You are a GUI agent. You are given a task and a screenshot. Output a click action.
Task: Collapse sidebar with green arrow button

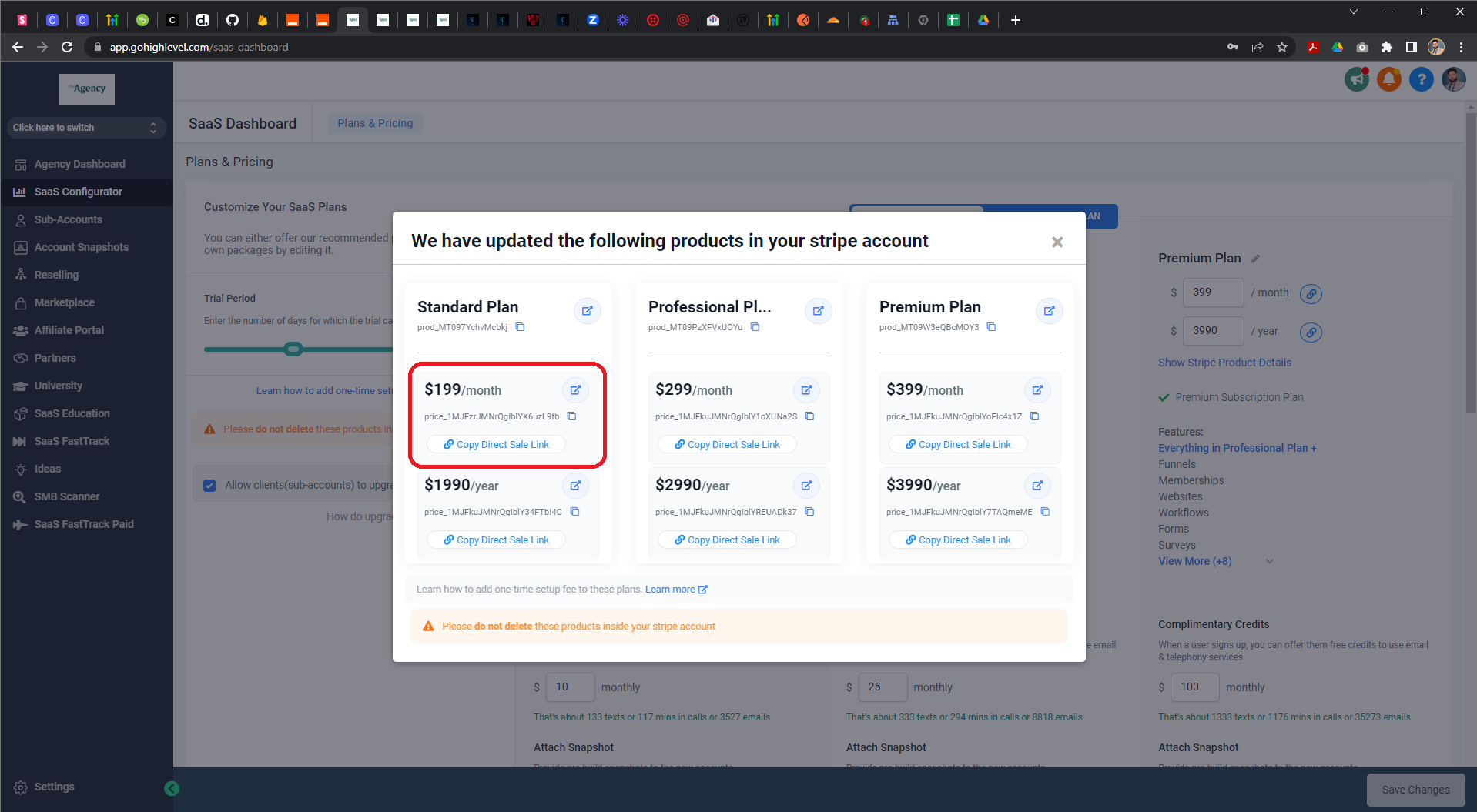[172, 788]
